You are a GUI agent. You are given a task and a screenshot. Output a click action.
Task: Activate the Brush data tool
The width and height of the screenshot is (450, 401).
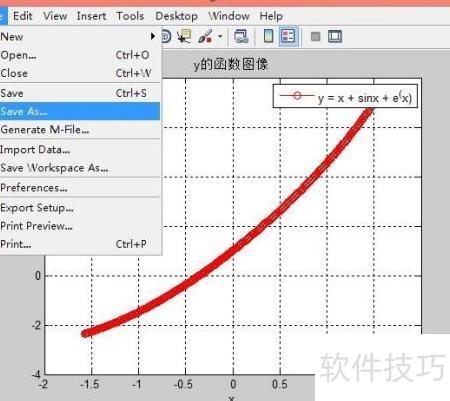coord(205,36)
